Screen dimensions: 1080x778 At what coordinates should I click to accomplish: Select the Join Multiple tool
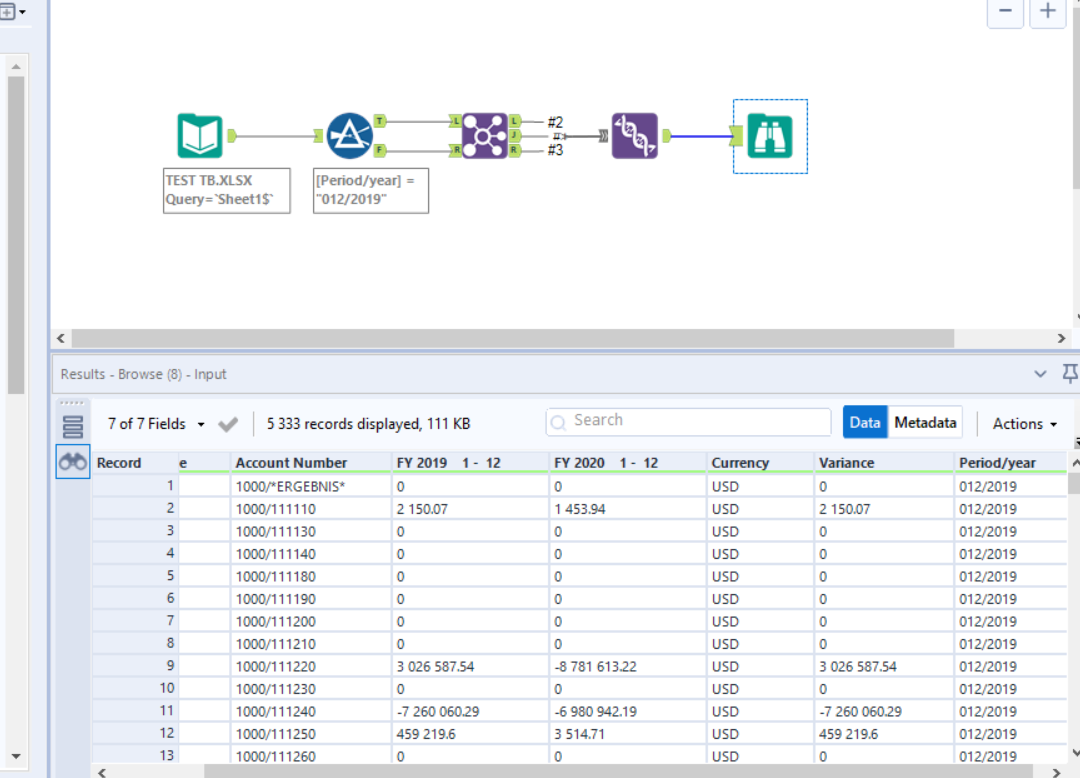(x=483, y=135)
